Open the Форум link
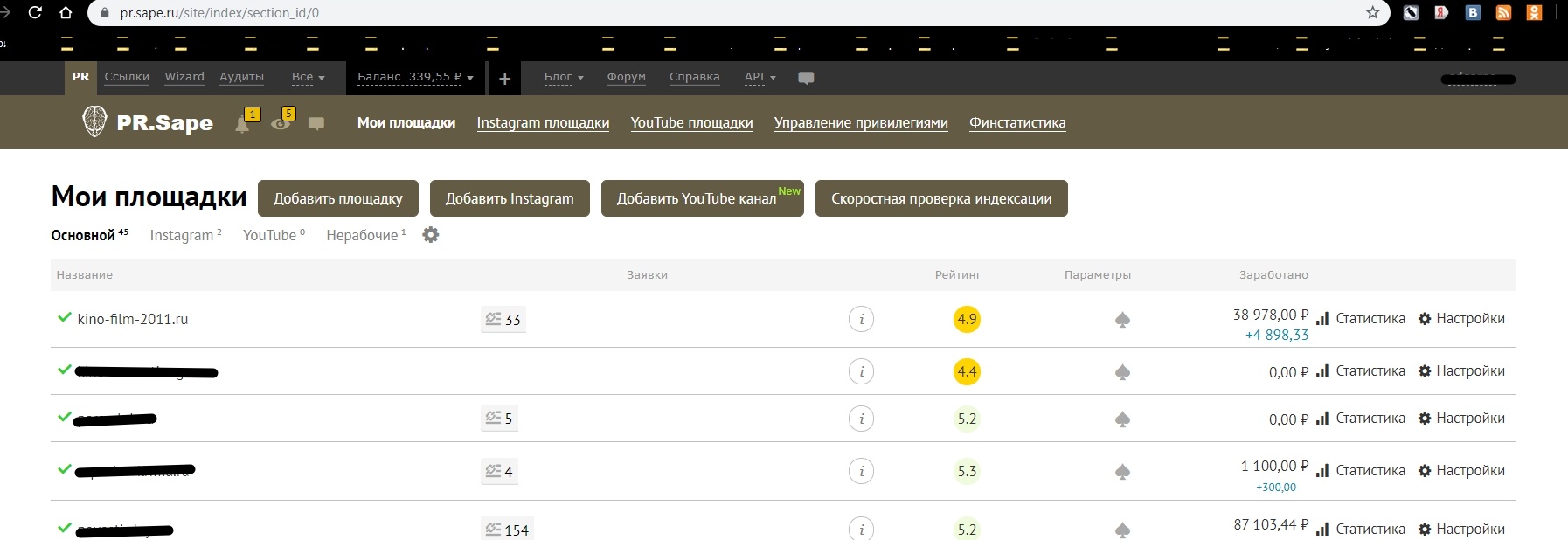 click(x=627, y=77)
